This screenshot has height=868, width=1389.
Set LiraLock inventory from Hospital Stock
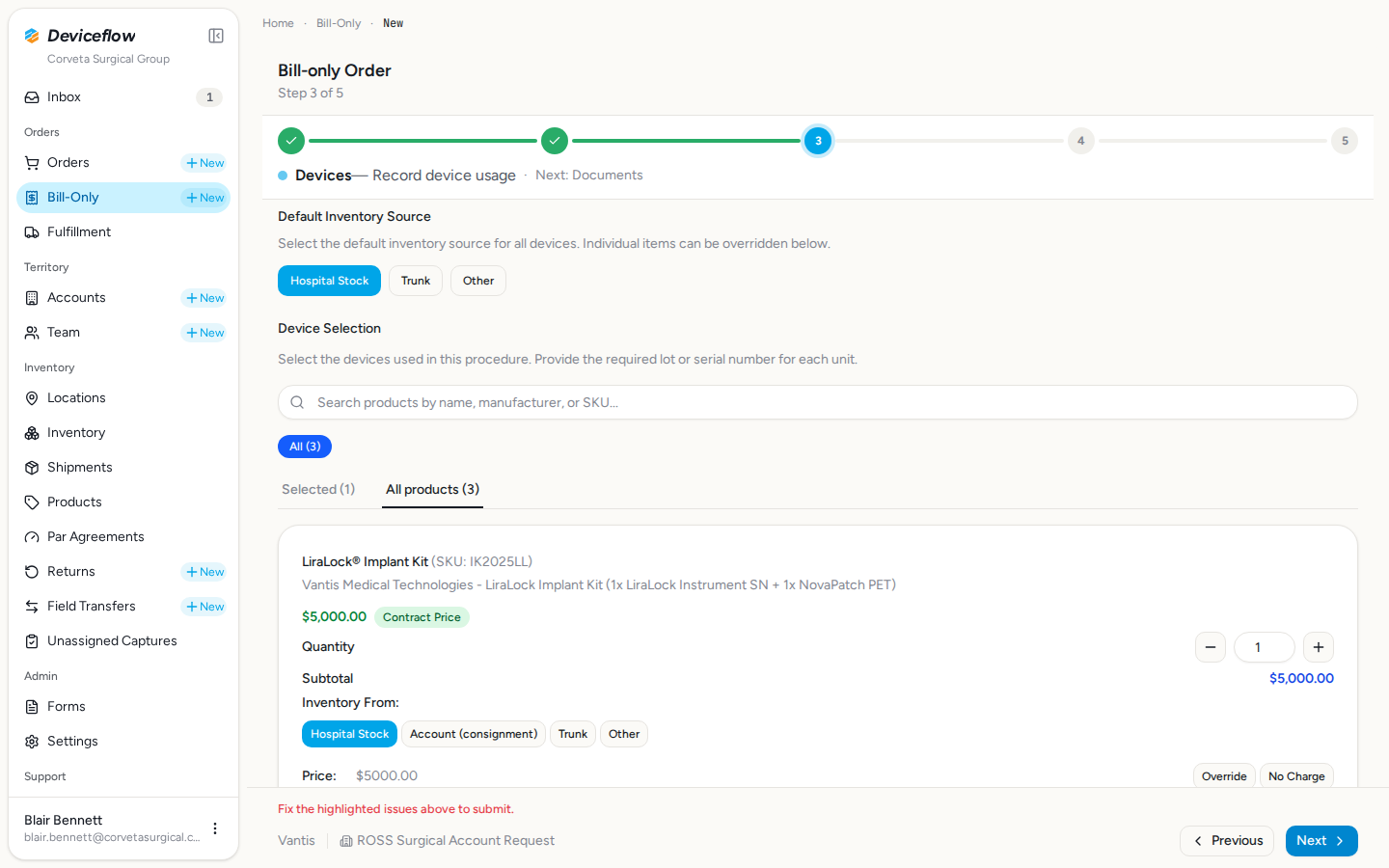(349, 734)
